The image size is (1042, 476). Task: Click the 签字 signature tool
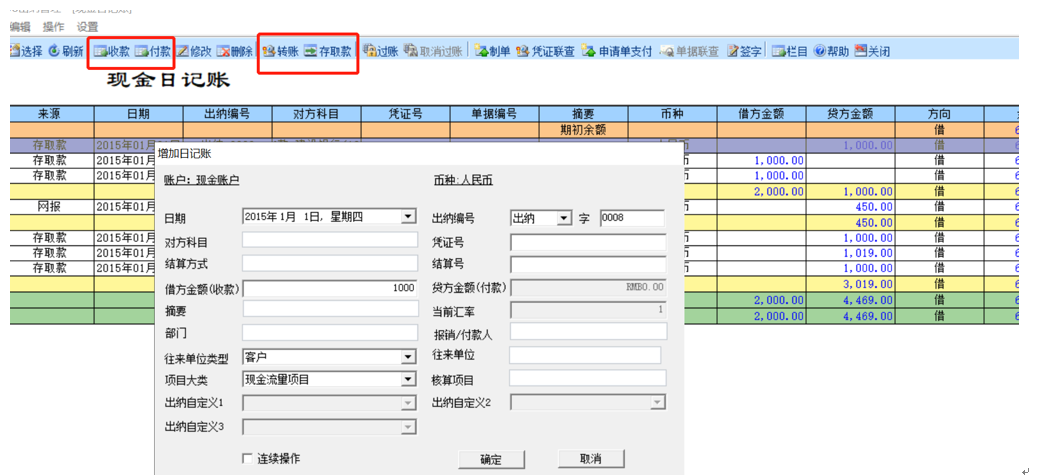[x=744, y=51]
